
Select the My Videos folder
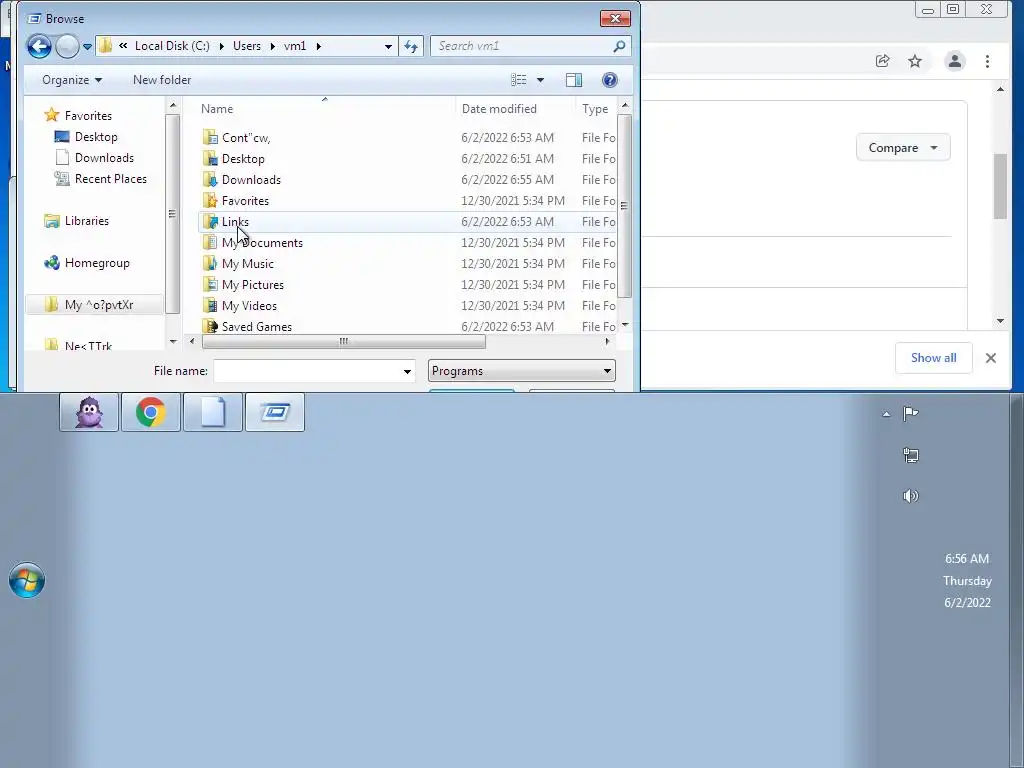(249, 306)
